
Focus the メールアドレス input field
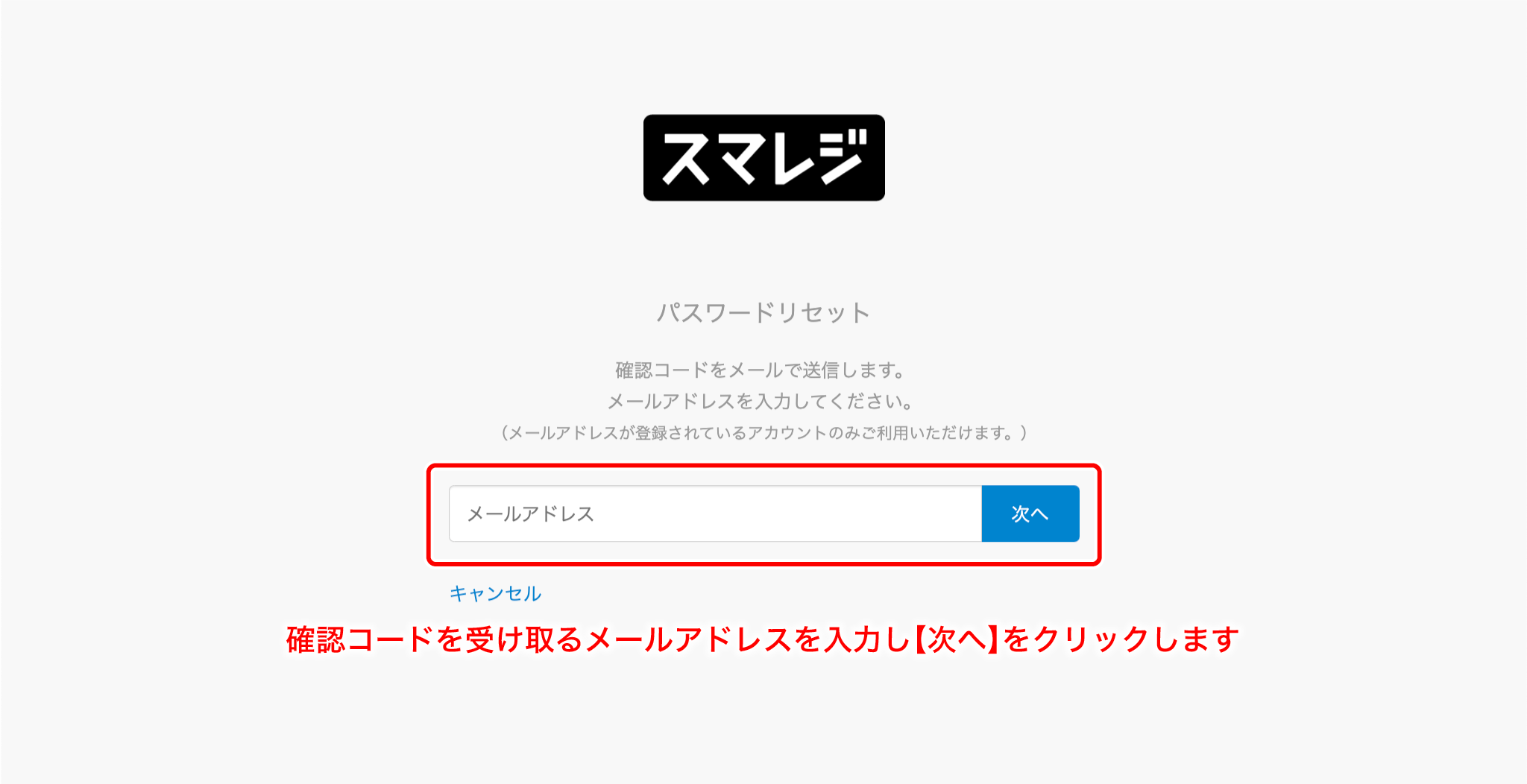tap(715, 513)
